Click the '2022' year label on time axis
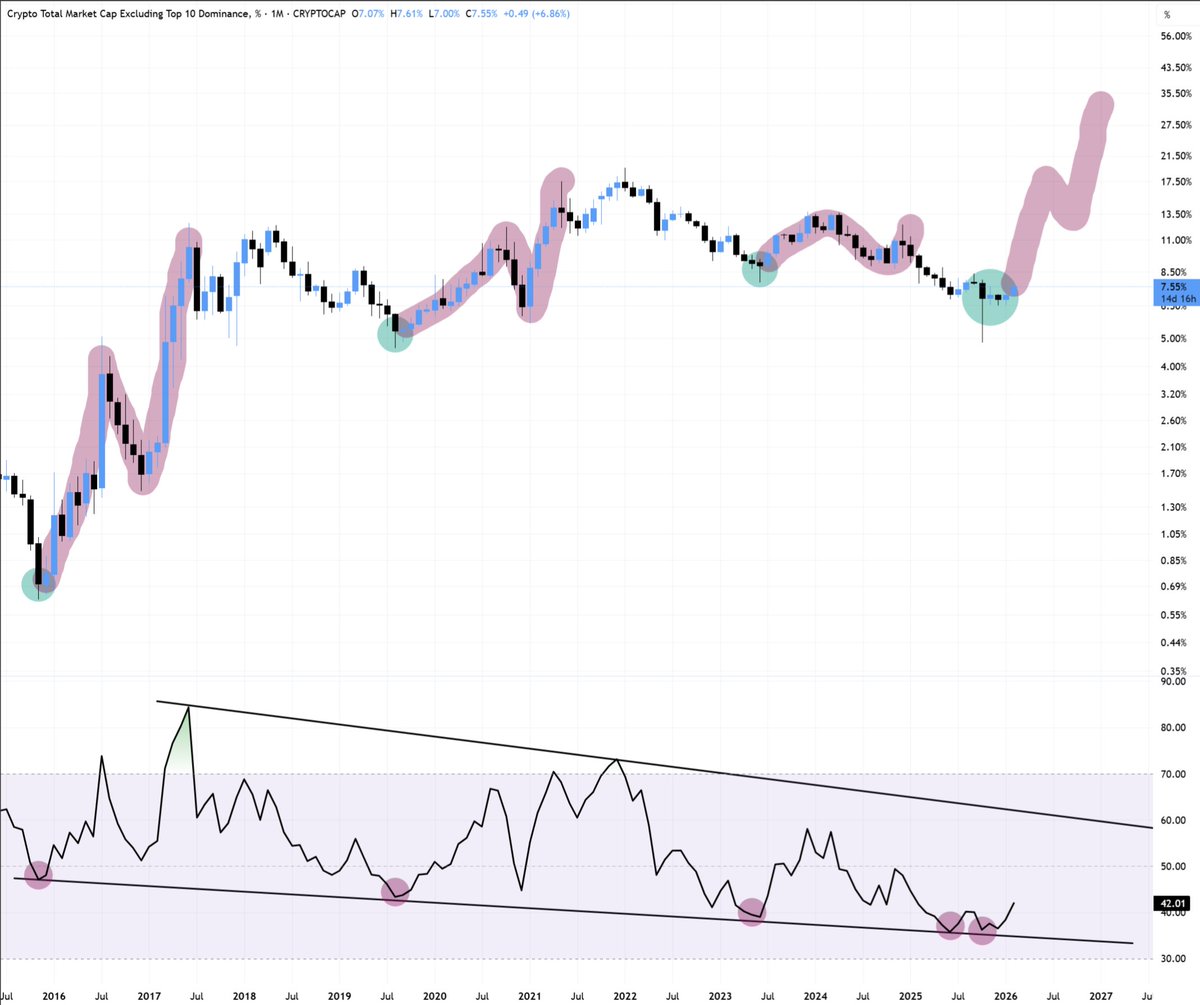The image size is (1200, 1005). 625,996
